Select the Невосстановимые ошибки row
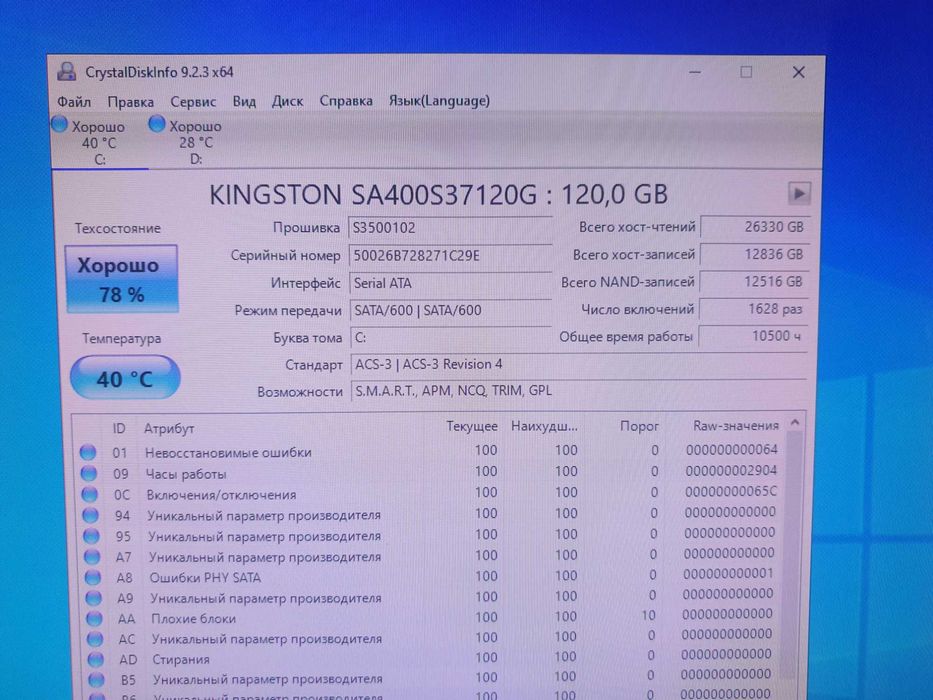 [430, 451]
